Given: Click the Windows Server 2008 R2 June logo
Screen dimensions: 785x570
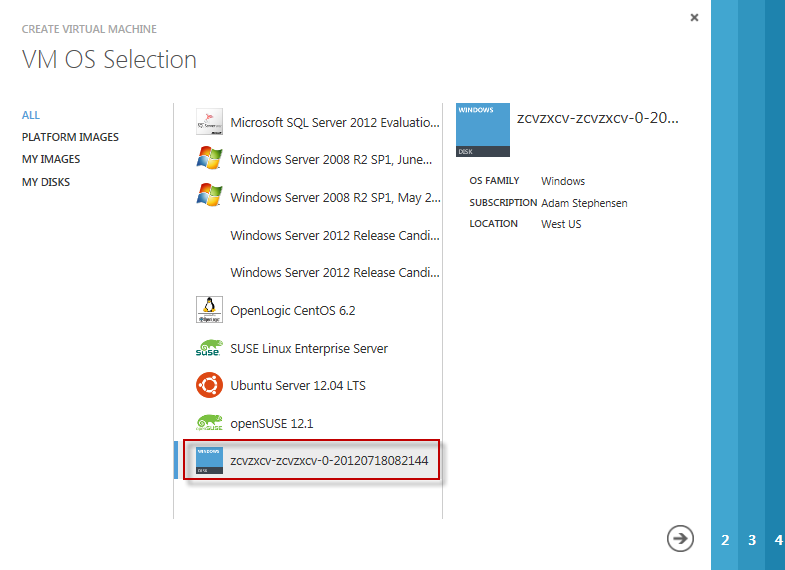Looking at the screenshot, I should click(209, 158).
